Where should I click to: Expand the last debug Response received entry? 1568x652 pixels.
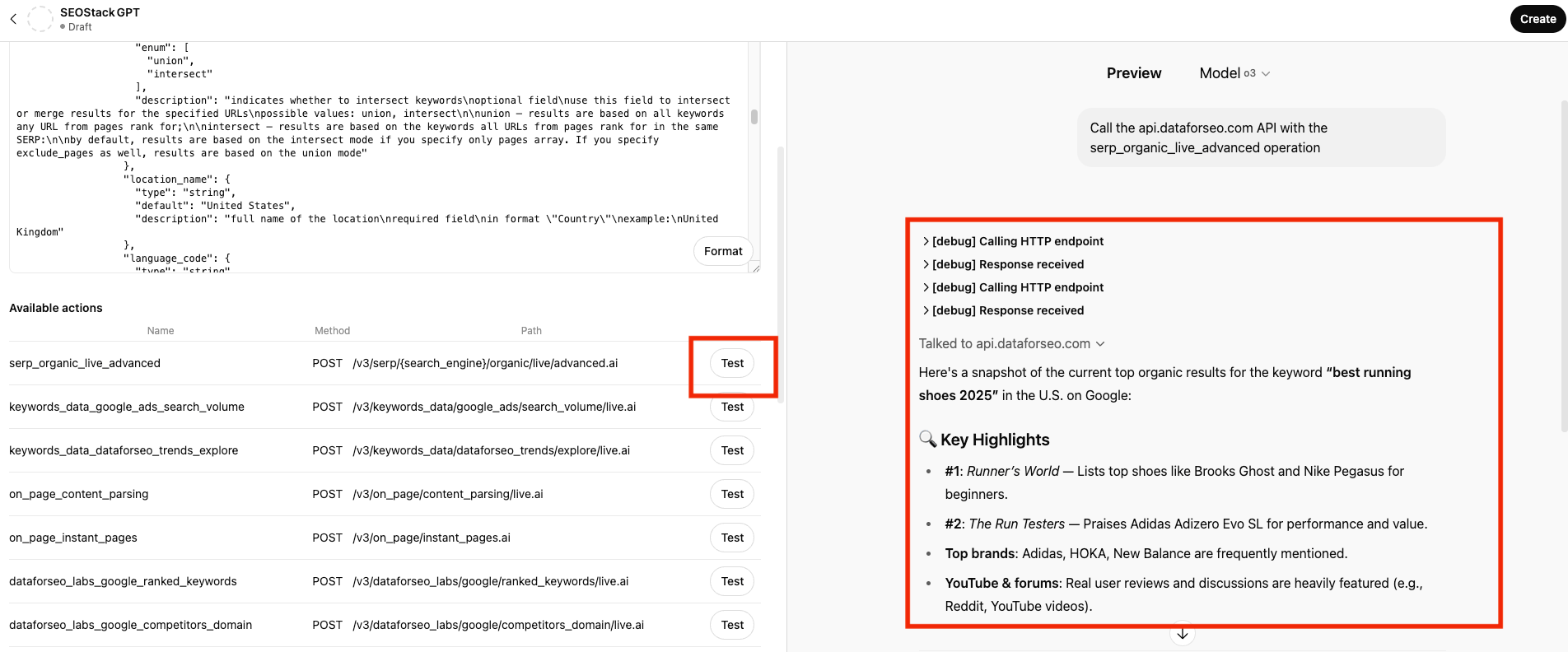1003,310
